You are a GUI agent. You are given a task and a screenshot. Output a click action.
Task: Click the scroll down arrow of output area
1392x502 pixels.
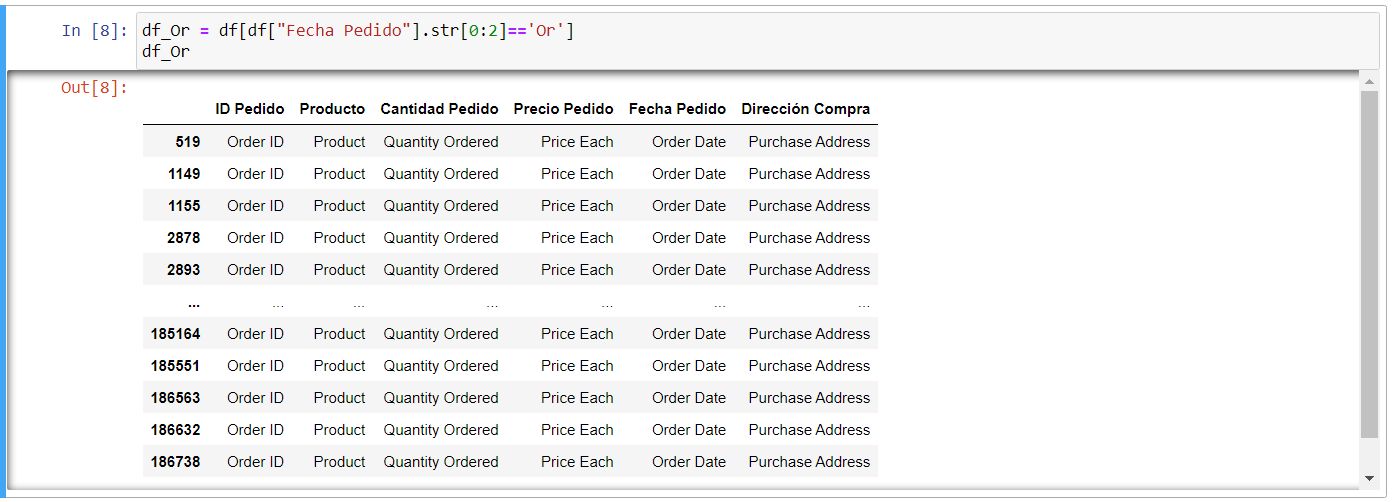[x=1369, y=479]
